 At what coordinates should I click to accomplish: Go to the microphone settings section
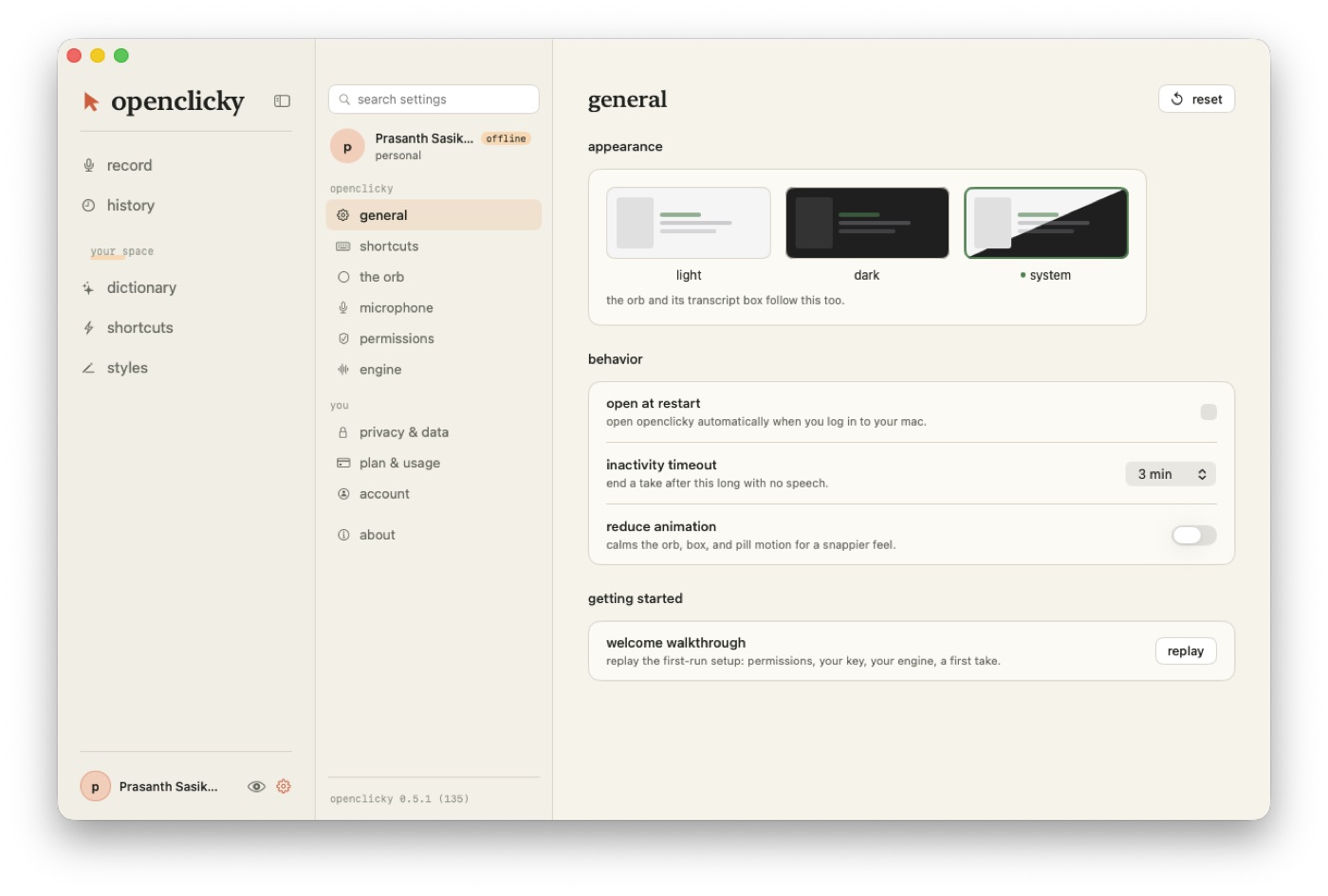(x=433, y=308)
